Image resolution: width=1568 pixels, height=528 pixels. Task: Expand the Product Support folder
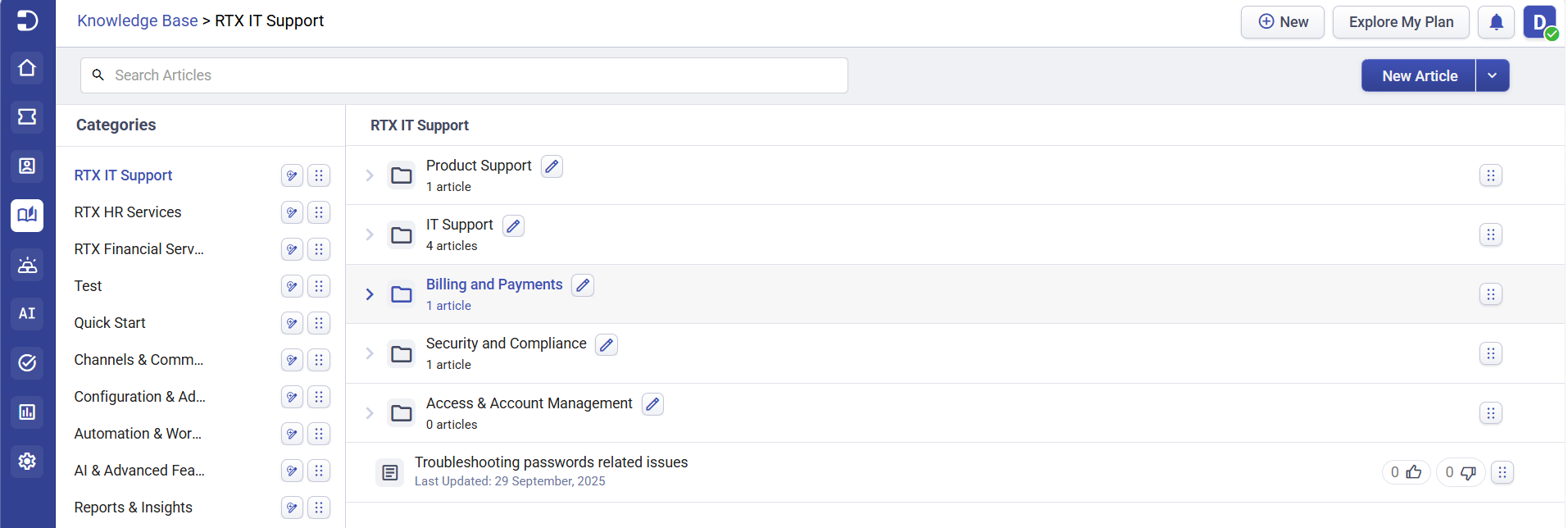point(370,175)
